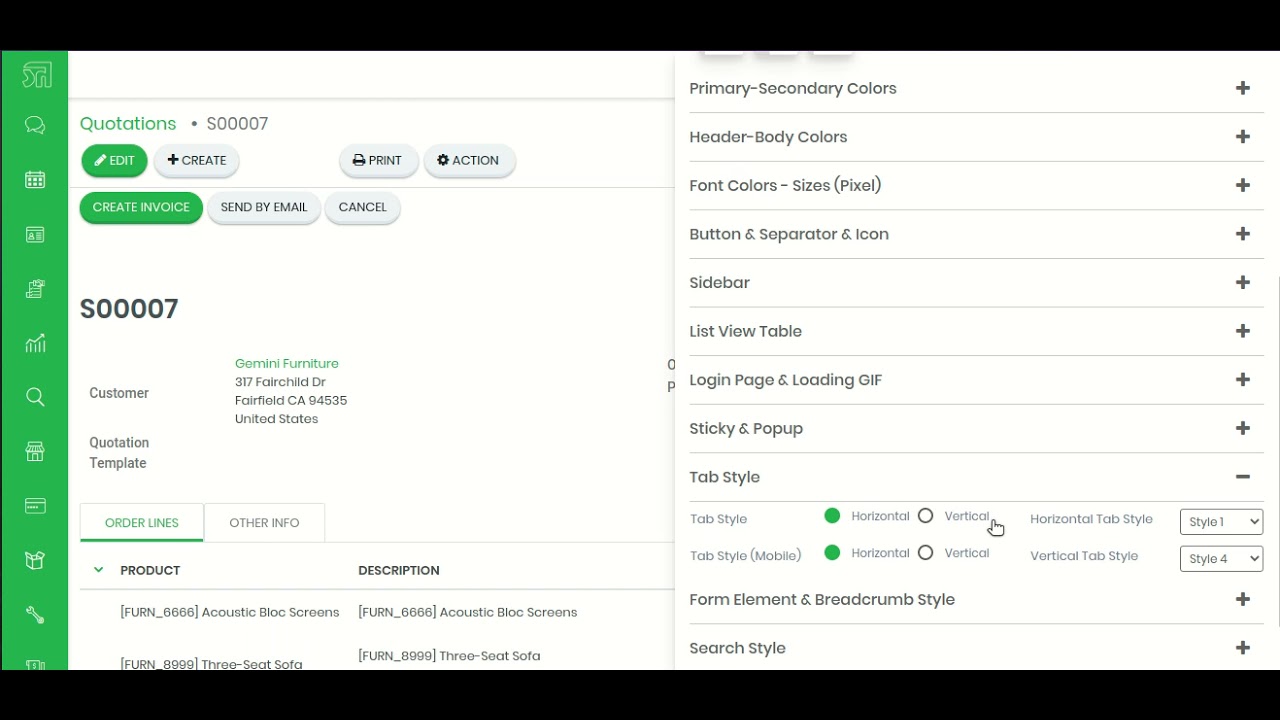
Task: Select Horizontal for Tab Style
Action: pos(832,516)
